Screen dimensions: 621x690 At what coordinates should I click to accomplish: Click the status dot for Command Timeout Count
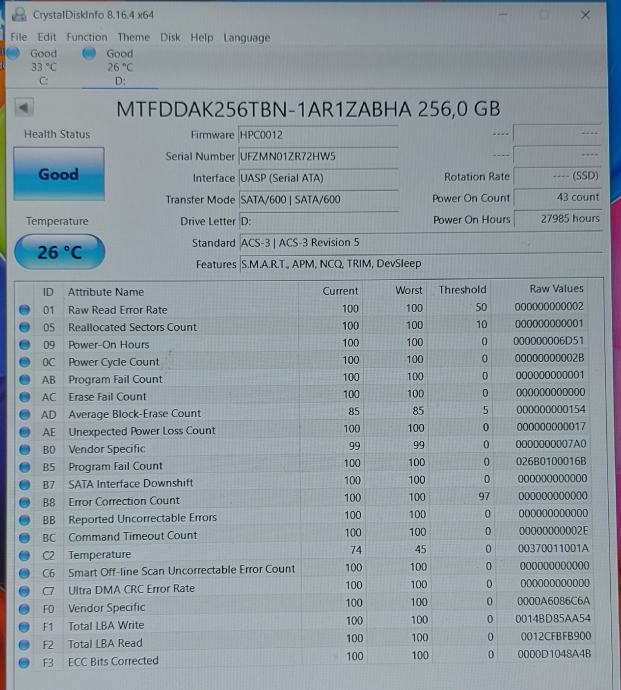[x=25, y=538]
